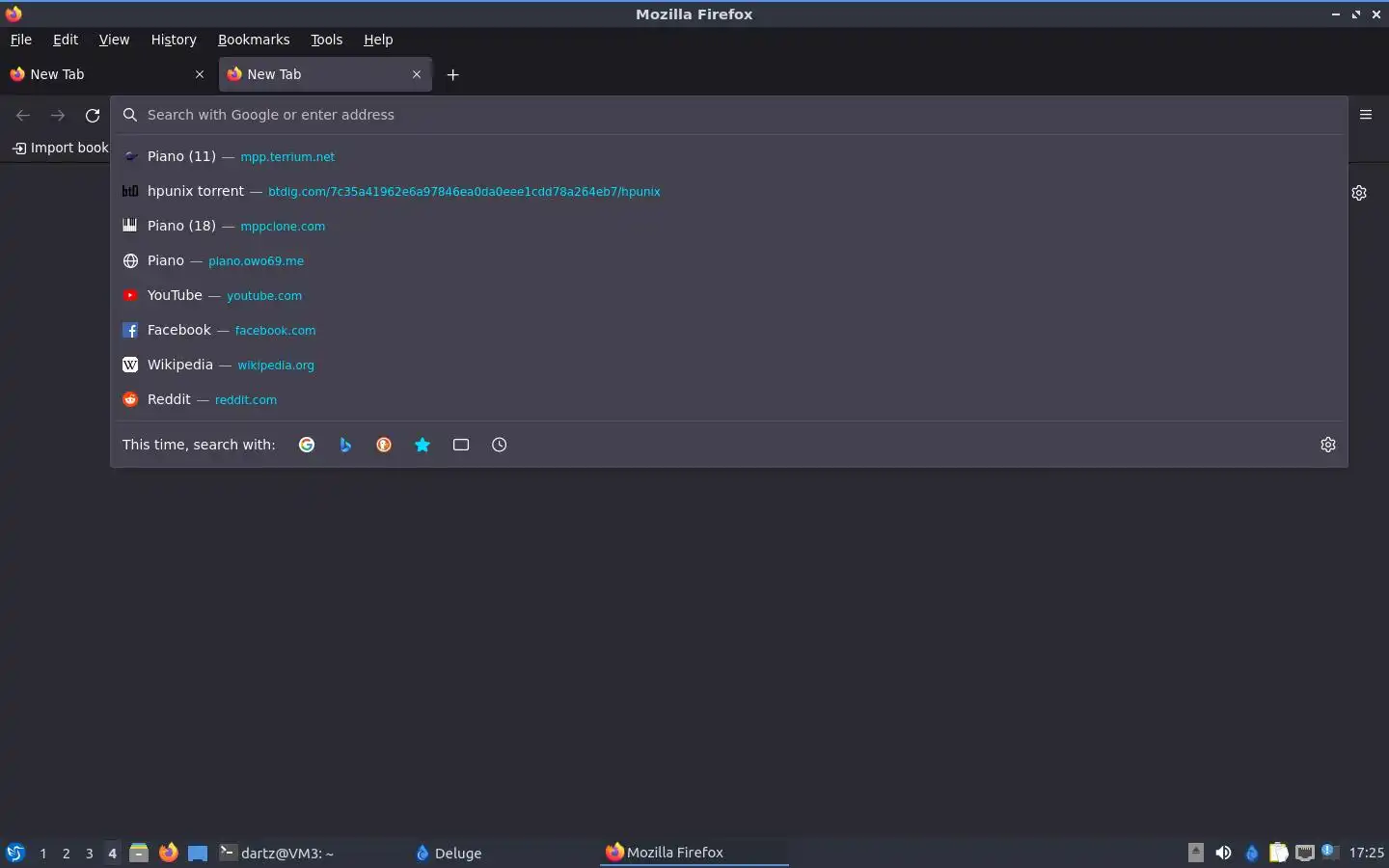Click Deluge droplet tray icon
Screen dimensions: 1389x868
pyautogui.click(x=1252, y=853)
